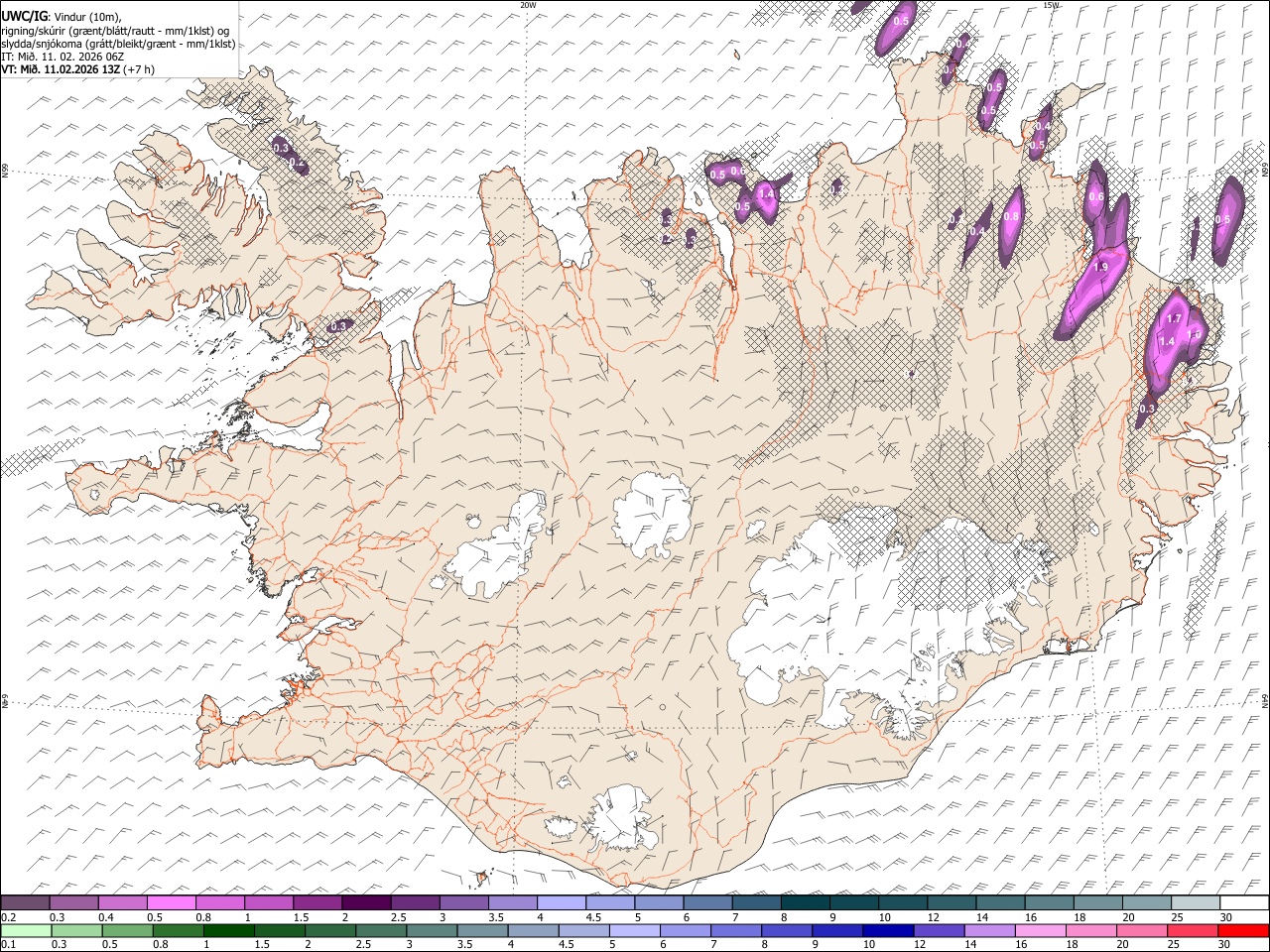Screen dimensions: 1270x952
Task: Click the 'UWC/IG: Vindur (10m)' title line
Action: (x=62, y=16)
